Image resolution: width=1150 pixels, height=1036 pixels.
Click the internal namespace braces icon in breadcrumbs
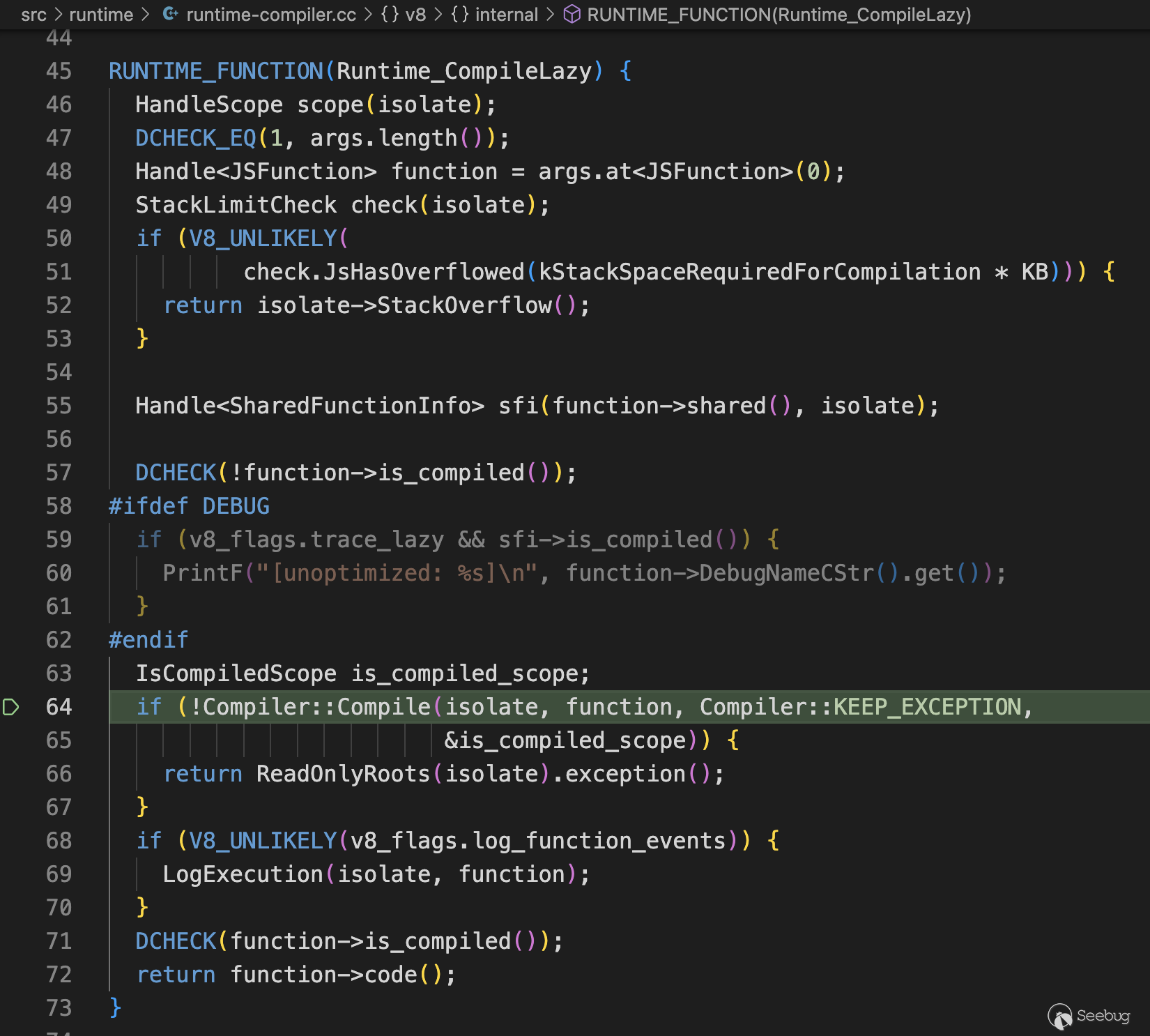tap(459, 14)
